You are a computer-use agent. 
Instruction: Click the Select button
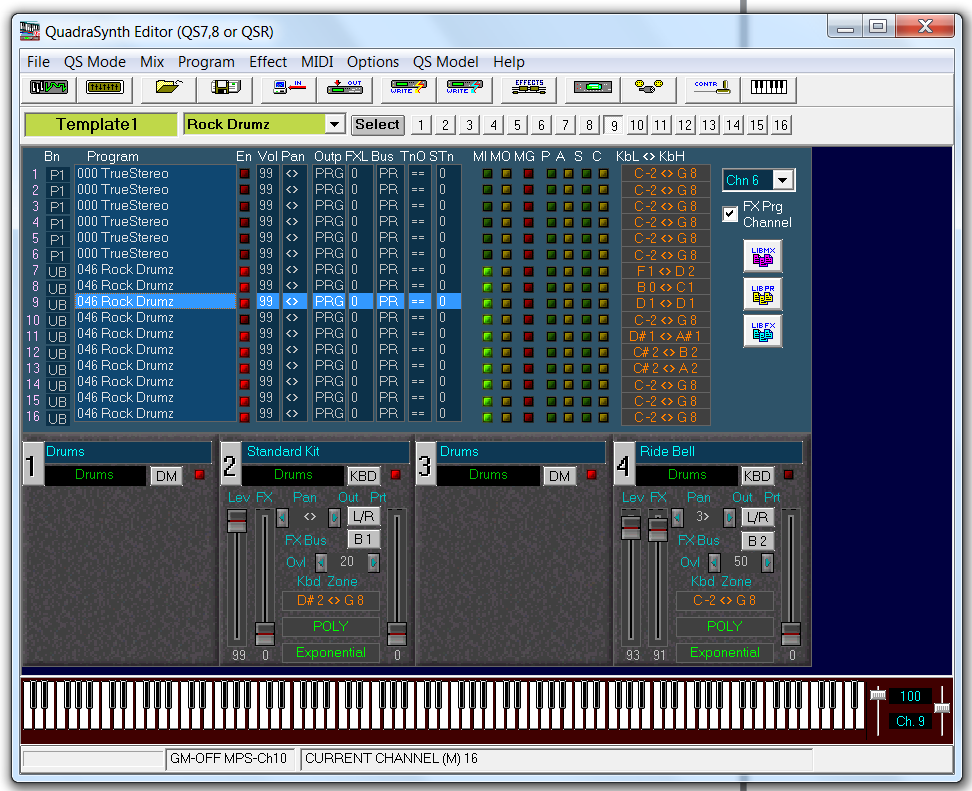(377, 125)
